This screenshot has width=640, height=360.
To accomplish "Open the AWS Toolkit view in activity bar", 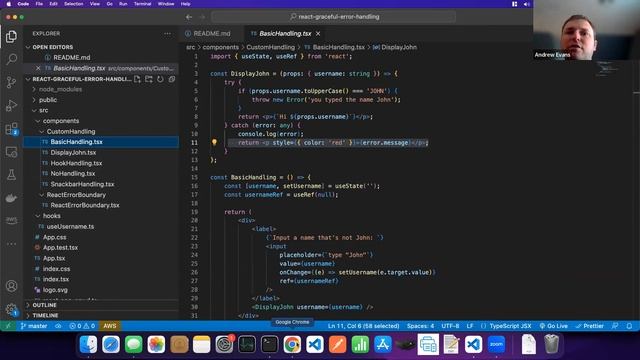I will click(11, 220).
